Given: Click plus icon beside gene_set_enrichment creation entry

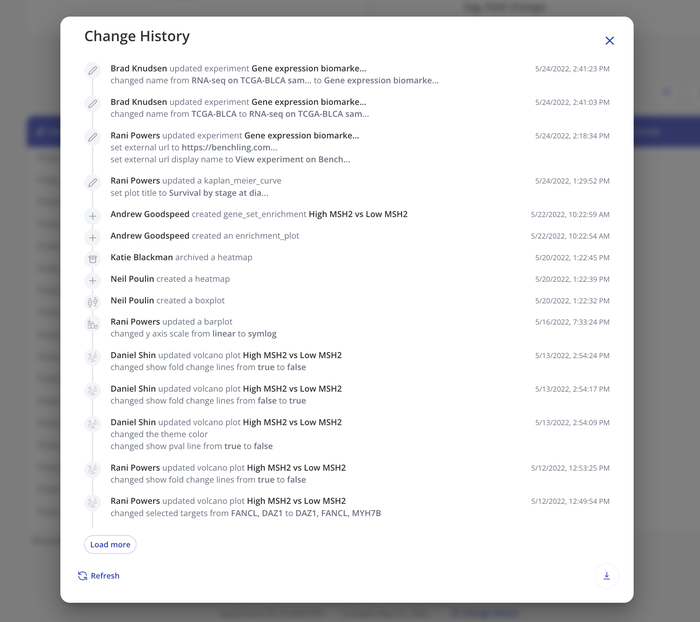Looking at the screenshot, I should [x=92, y=215].
